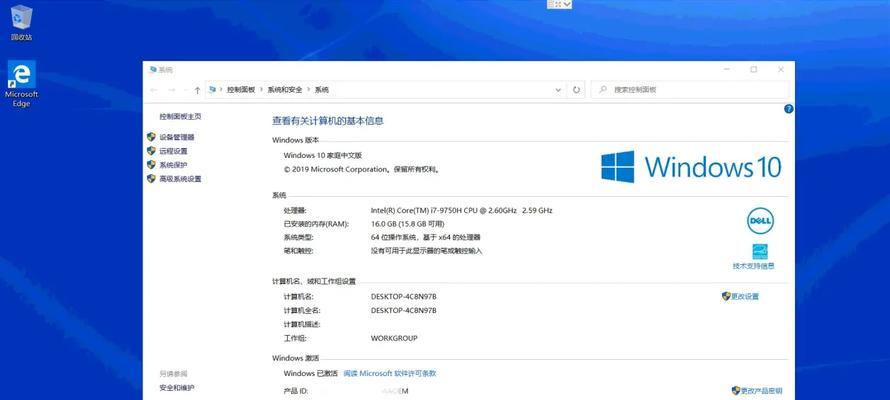Screen dimensions: 890x400
Task: Click the Windows 已激活 status text
Action: (310, 373)
